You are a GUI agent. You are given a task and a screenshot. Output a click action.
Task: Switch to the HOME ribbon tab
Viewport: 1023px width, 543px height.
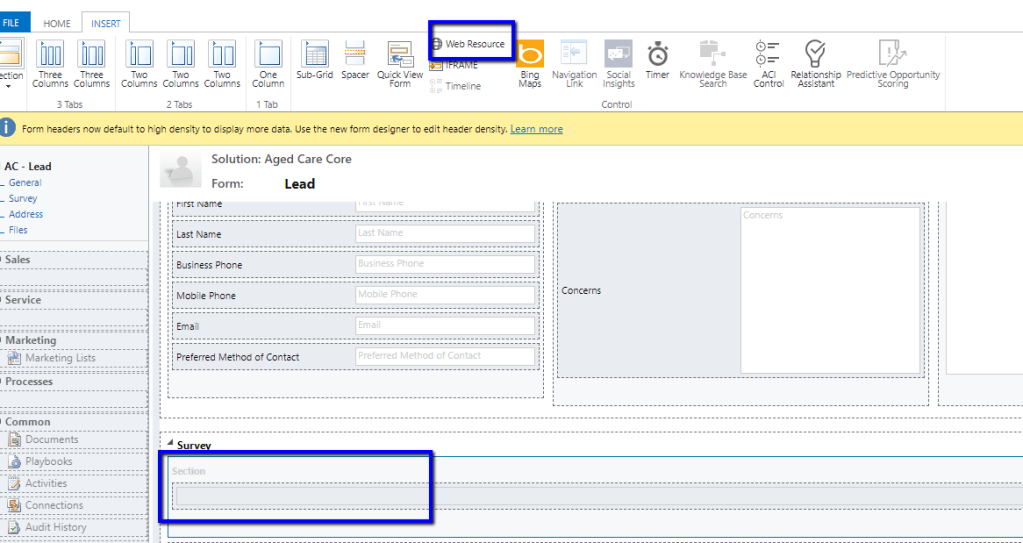click(x=56, y=23)
